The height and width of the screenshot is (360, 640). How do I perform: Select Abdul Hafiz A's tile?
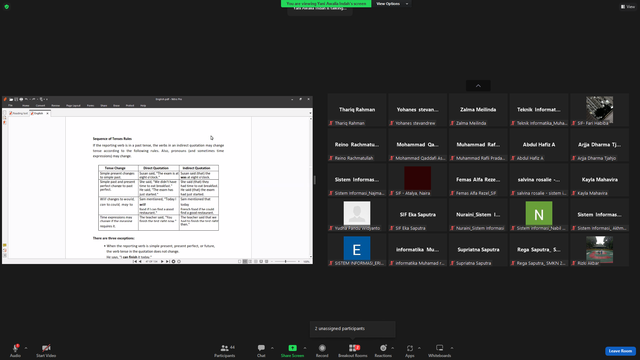[539, 145]
